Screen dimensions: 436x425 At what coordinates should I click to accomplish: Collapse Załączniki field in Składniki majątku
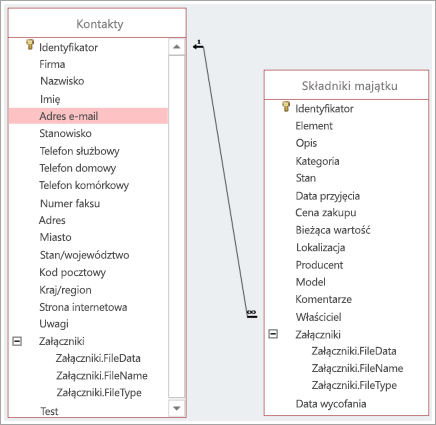[x=273, y=334]
